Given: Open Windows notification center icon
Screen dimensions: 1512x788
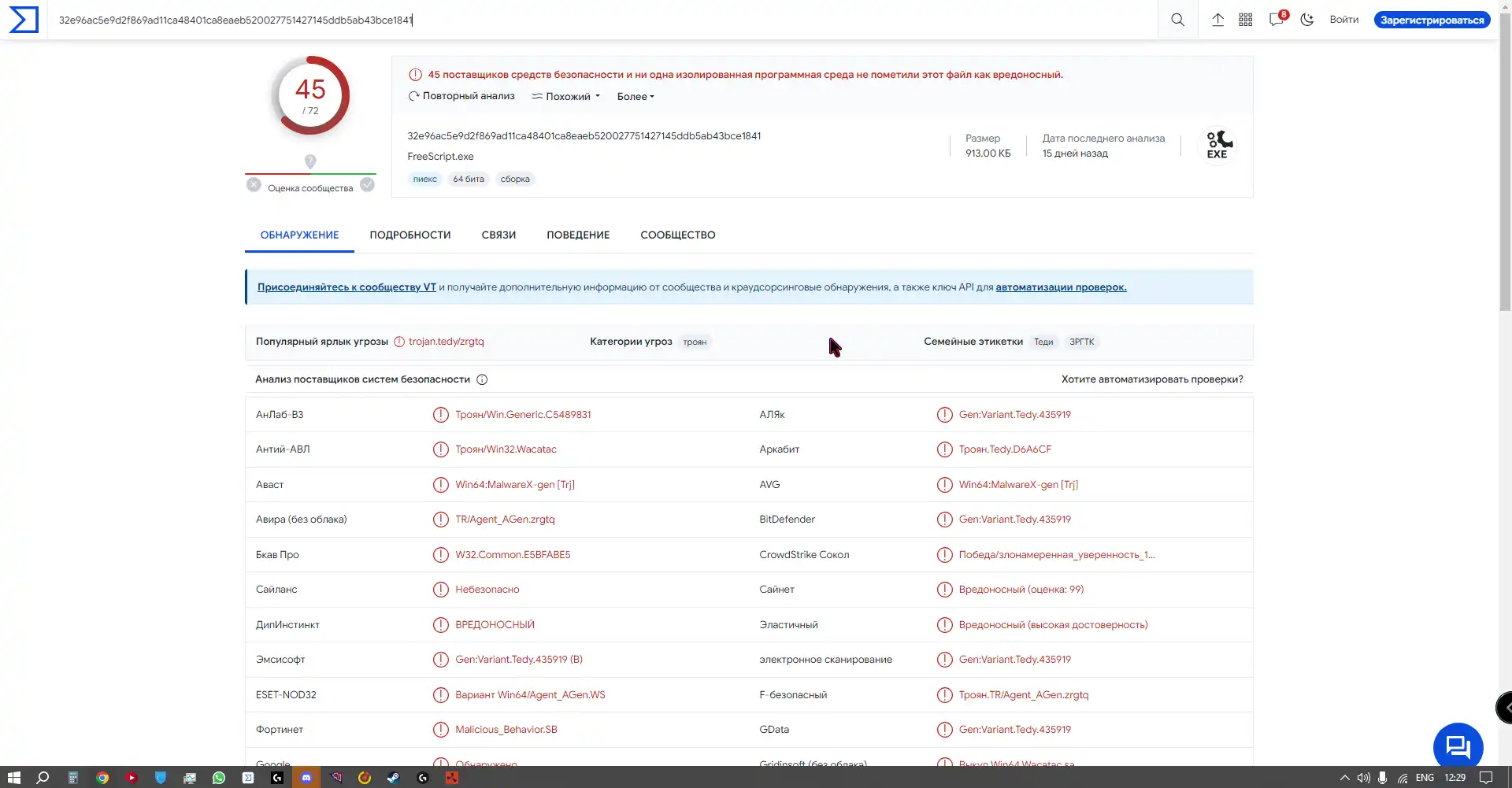Looking at the screenshot, I should pyautogui.click(x=1486, y=778).
